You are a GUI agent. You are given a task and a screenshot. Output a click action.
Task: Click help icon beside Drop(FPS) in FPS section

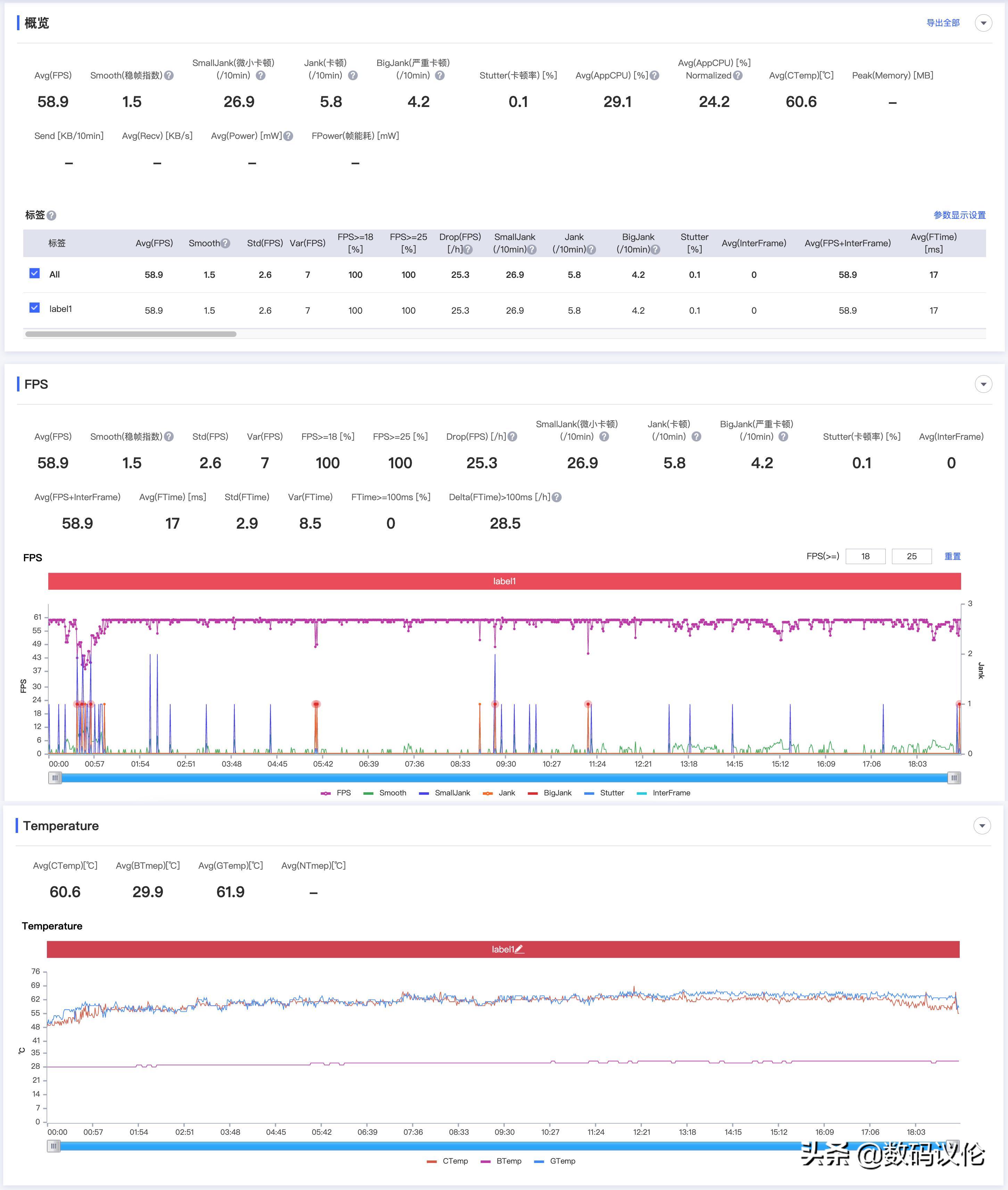coord(513,437)
